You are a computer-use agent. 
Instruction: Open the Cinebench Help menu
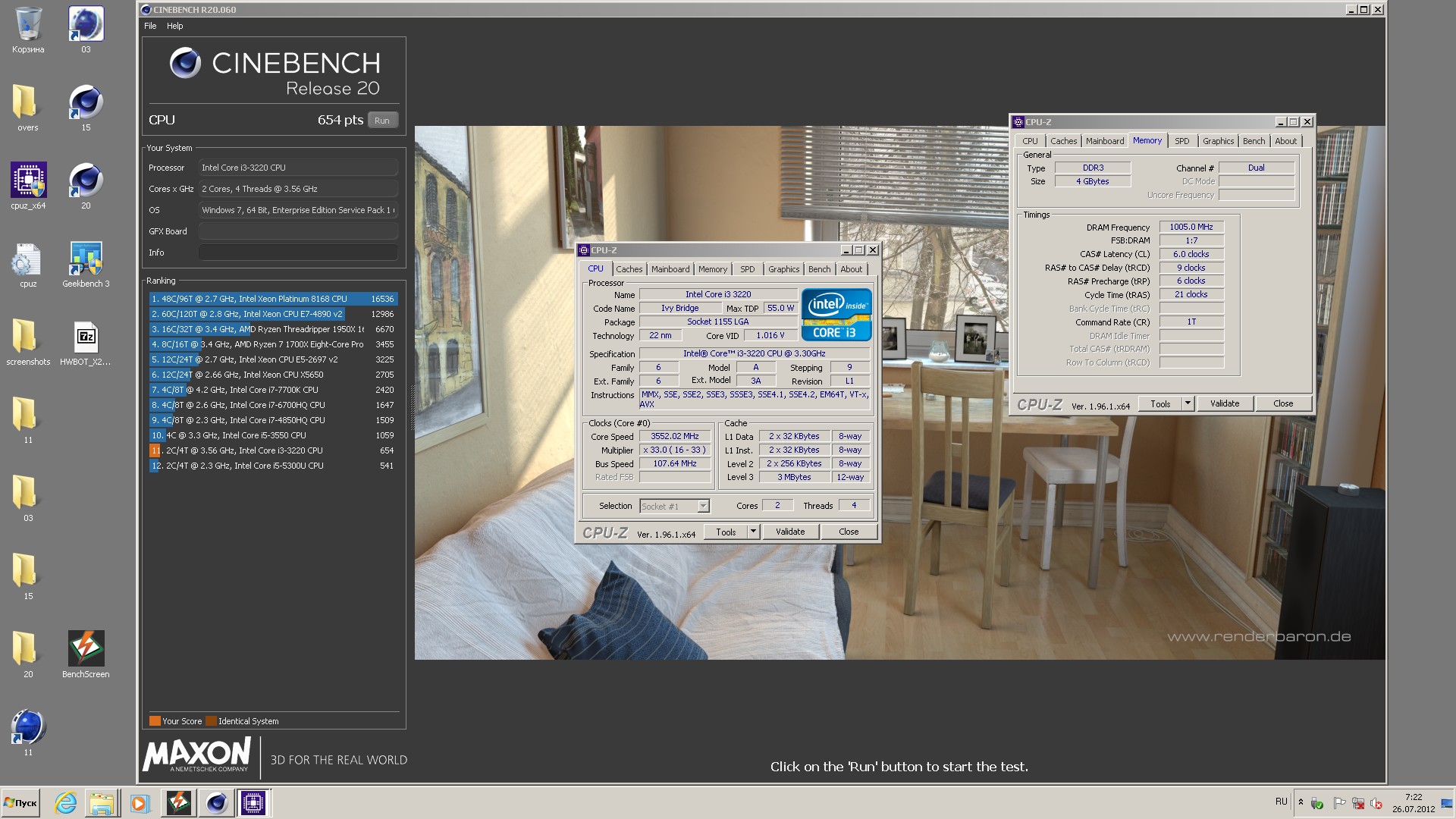174,26
